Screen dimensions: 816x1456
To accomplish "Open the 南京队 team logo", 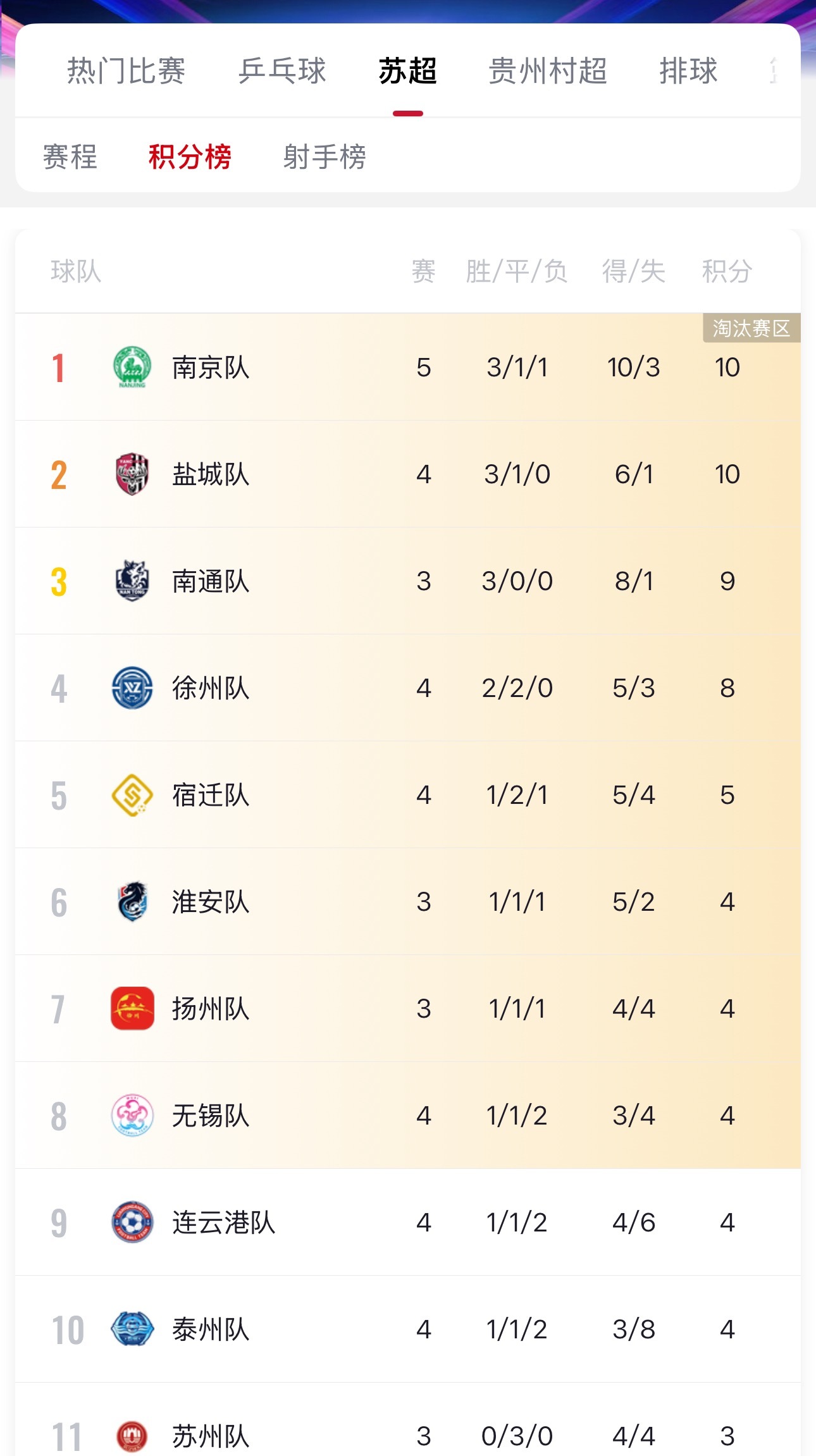I will 132,367.
